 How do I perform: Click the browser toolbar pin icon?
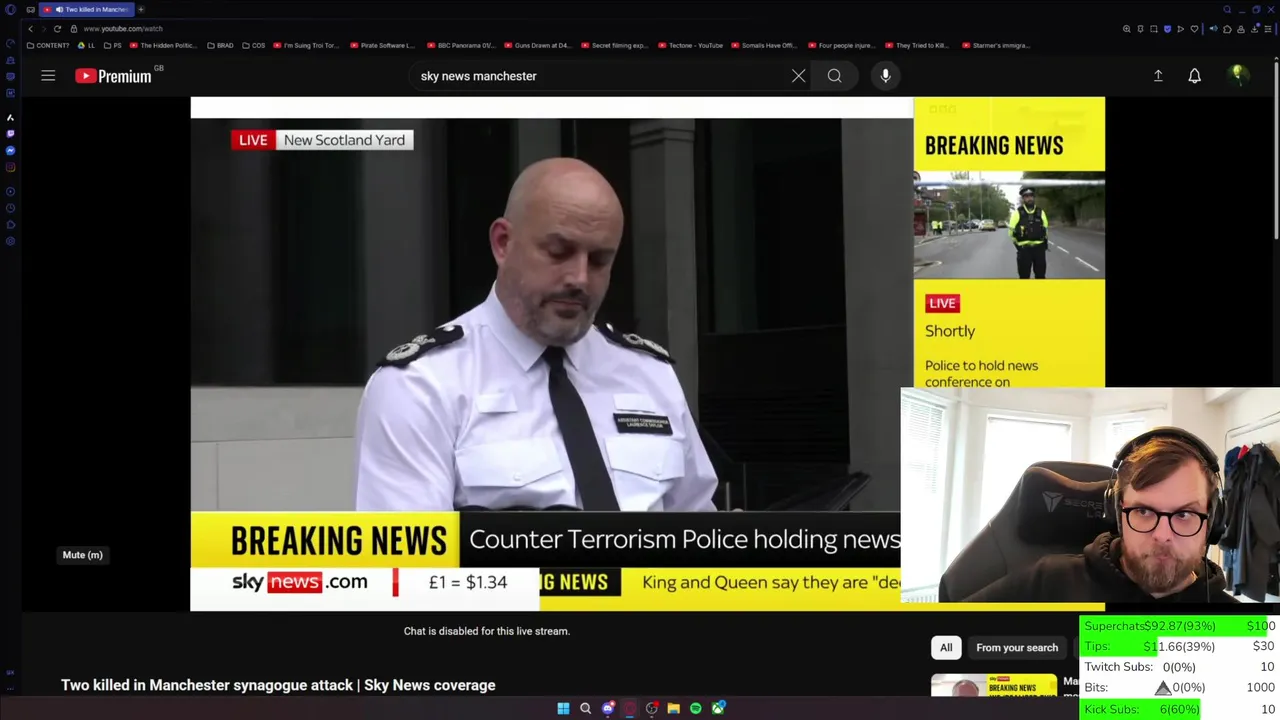[x=1140, y=29]
